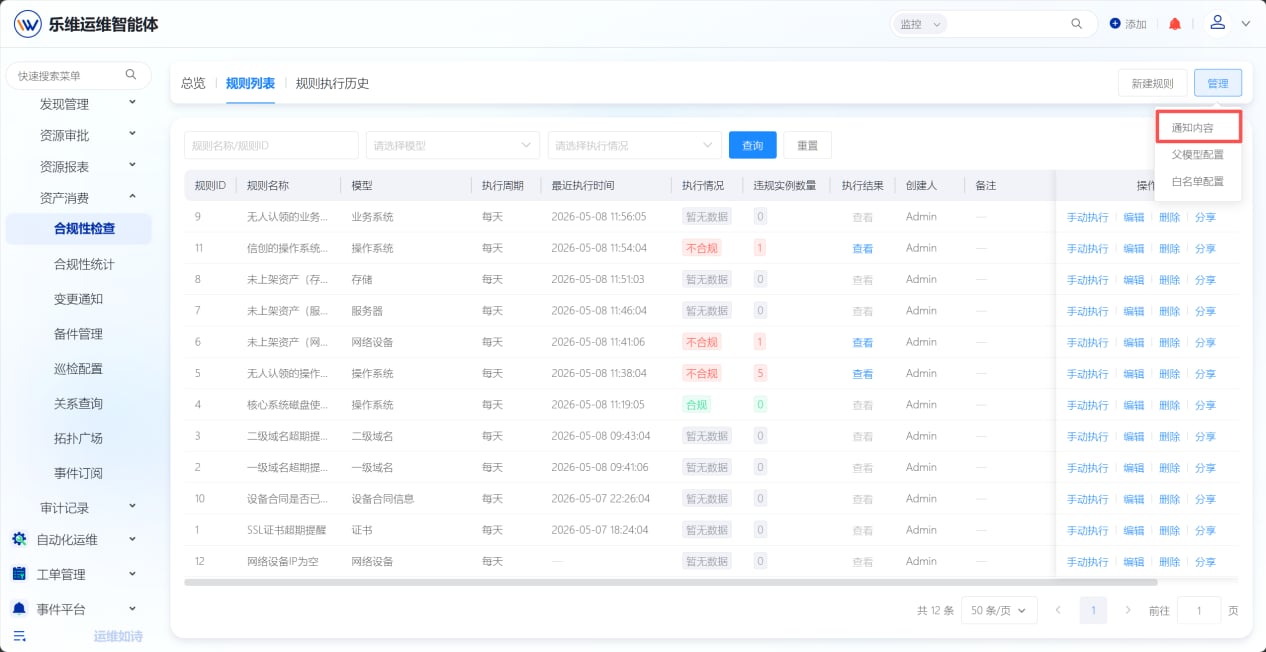Click the sidebar menu search magnifier icon
Image resolution: width=1266 pixels, height=652 pixels.
pyautogui.click(x=131, y=75)
